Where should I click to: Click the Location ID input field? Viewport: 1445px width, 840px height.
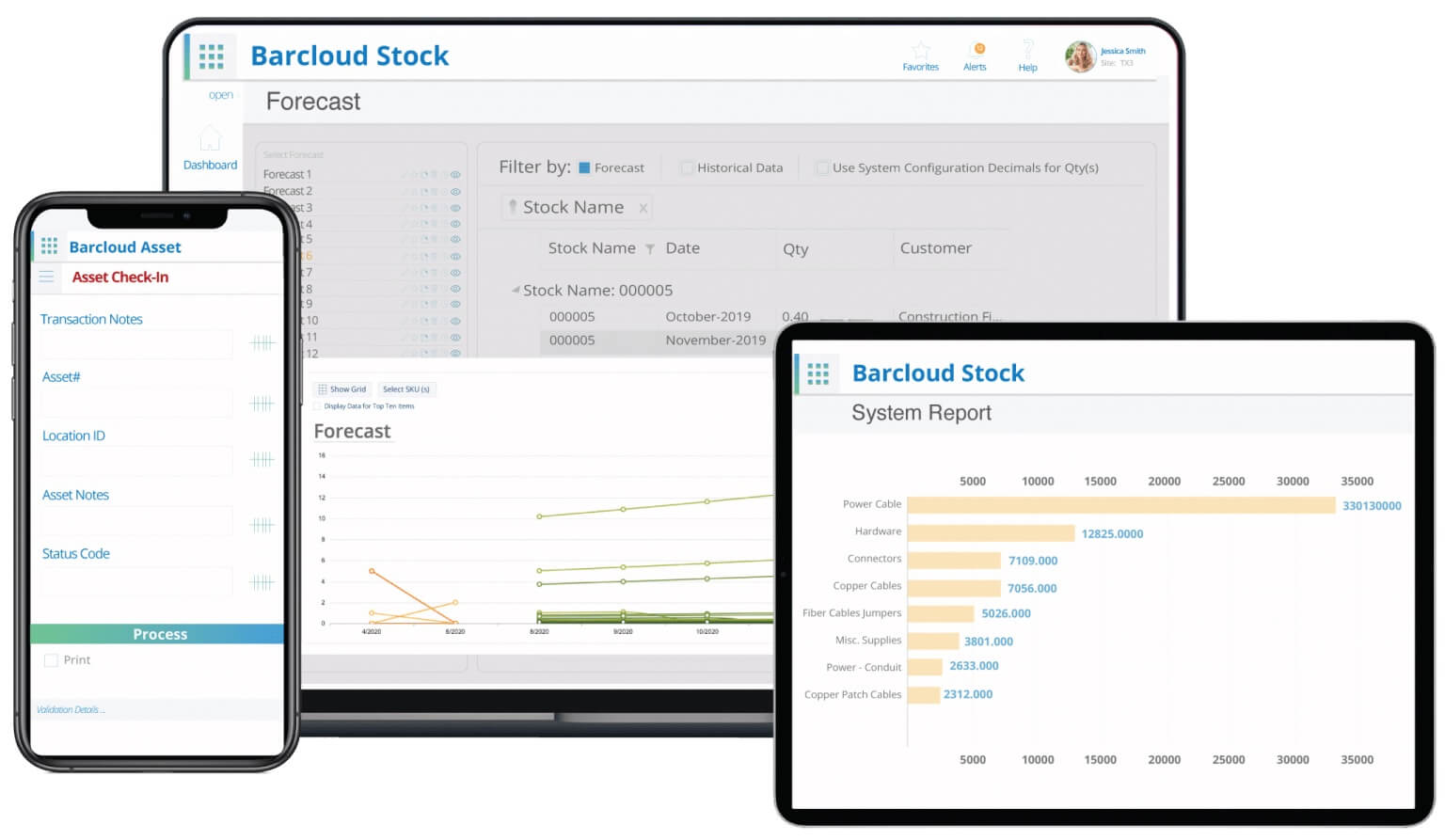coord(136,460)
